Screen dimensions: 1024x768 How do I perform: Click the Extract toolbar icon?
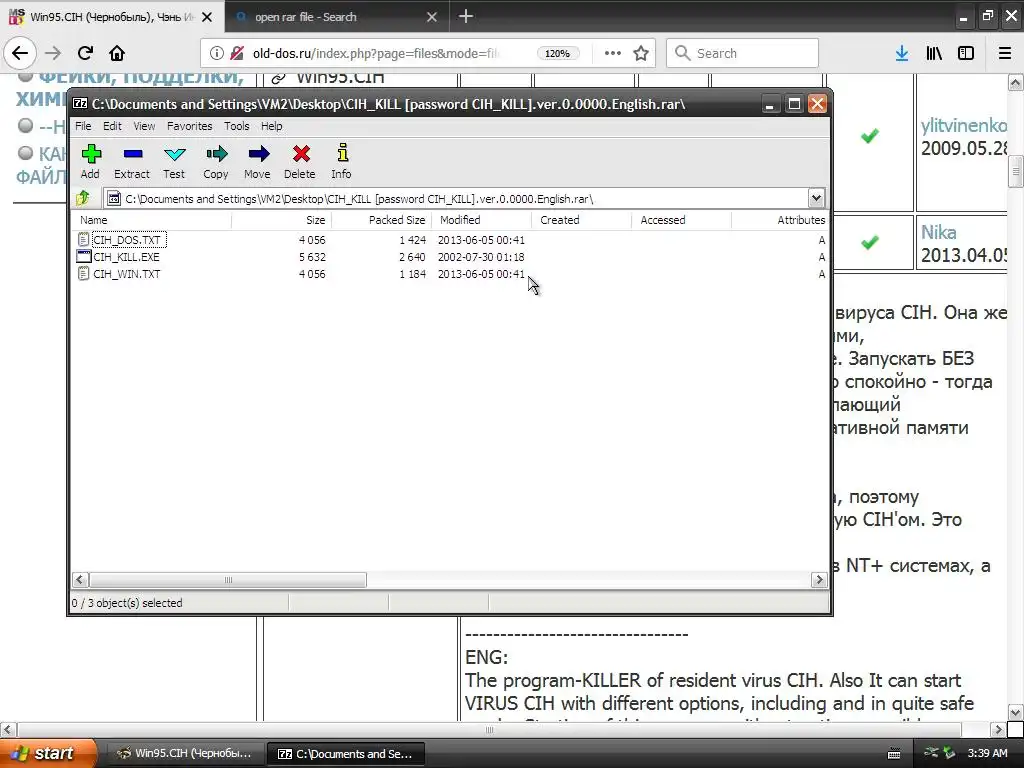pos(132,161)
